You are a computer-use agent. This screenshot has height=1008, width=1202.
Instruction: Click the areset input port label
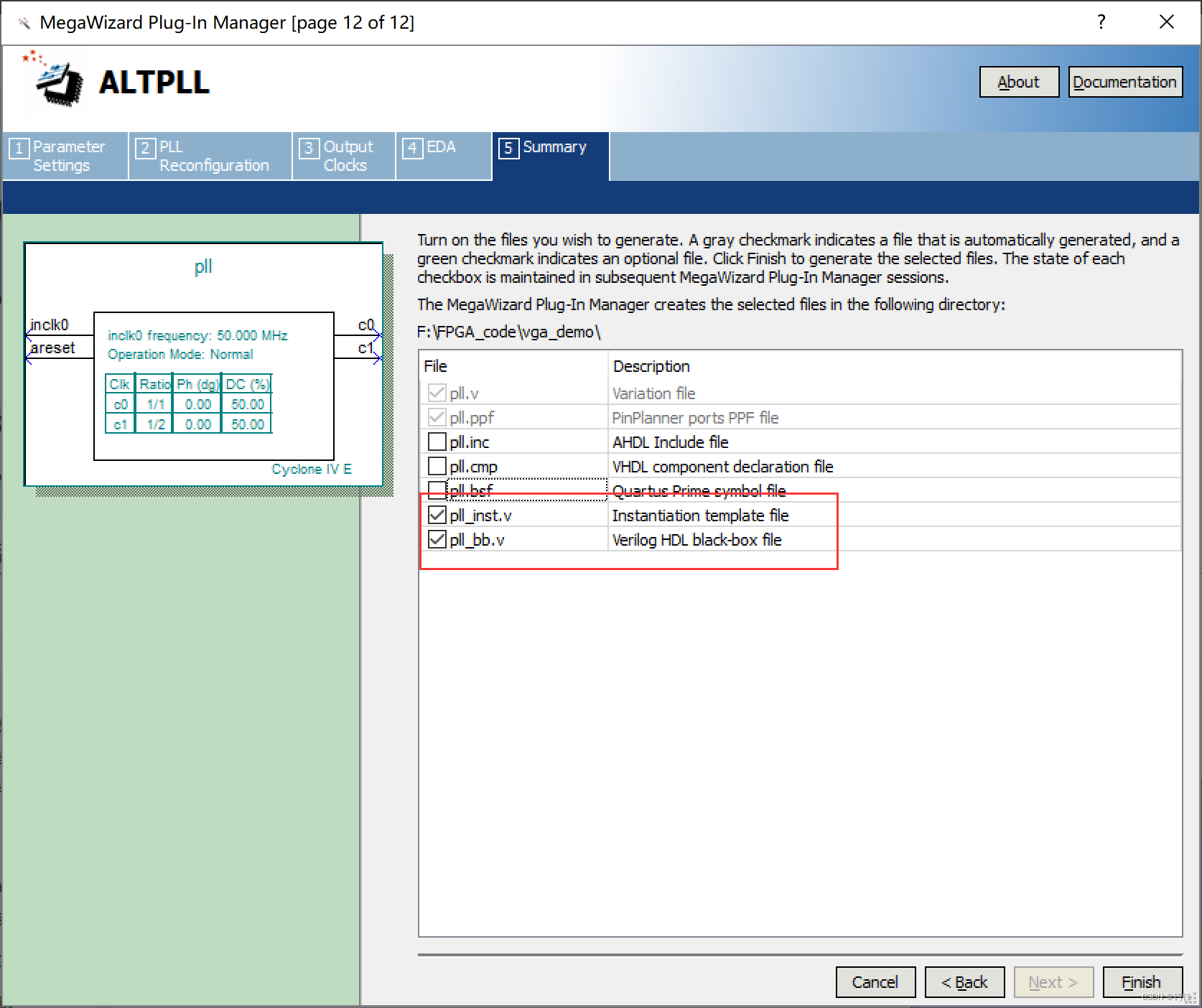[52, 347]
